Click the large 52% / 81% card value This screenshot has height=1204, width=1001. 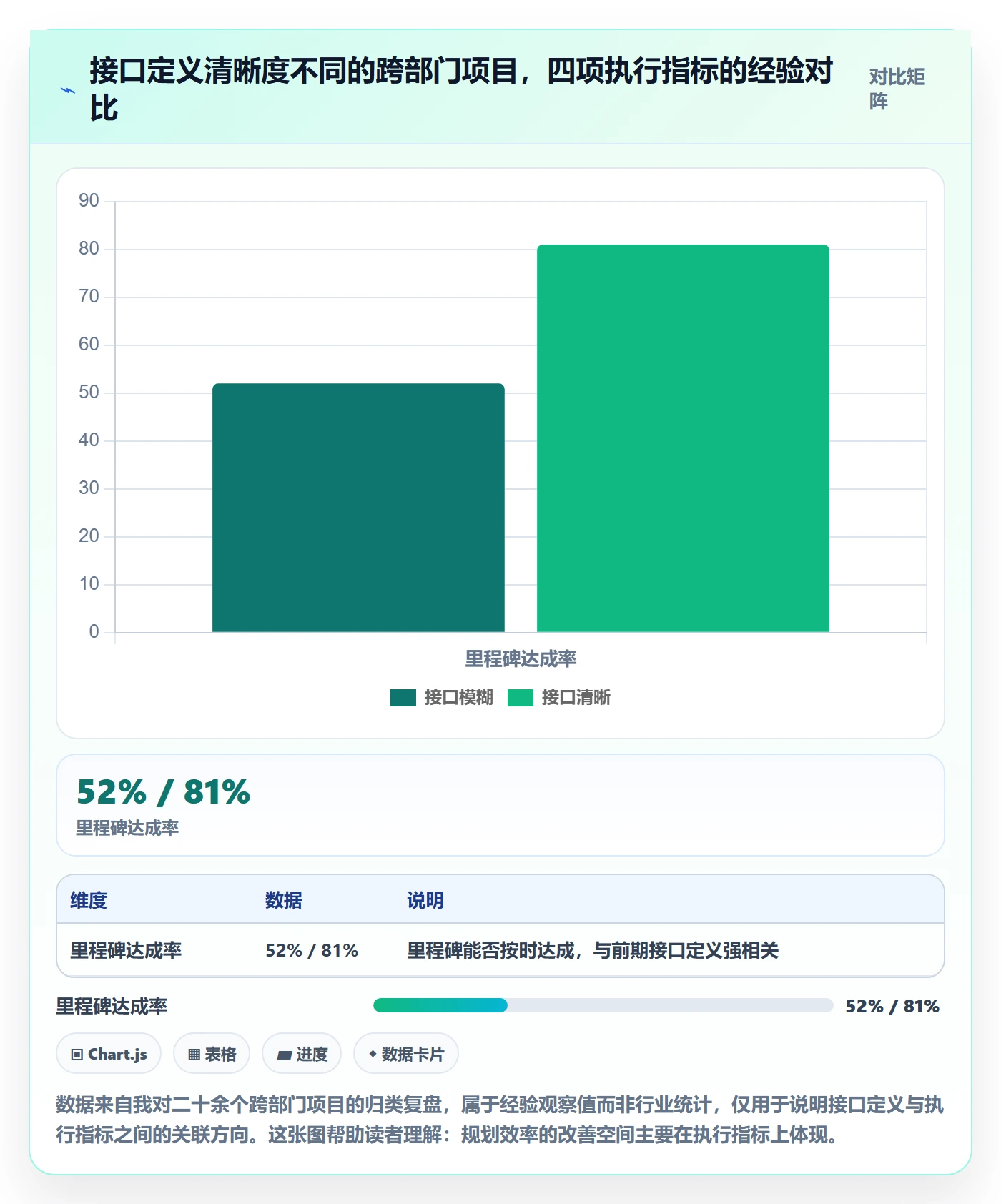[x=164, y=791]
